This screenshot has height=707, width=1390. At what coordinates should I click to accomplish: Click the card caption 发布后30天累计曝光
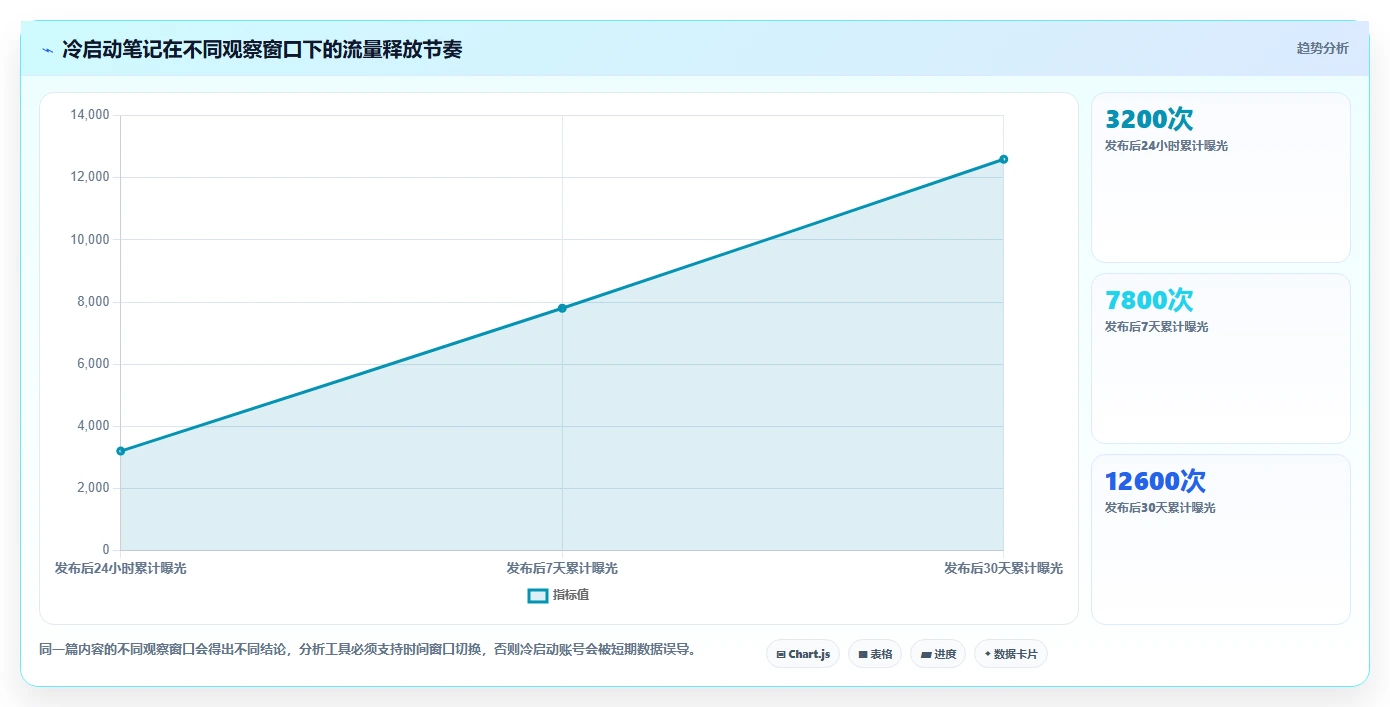click(x=1160, y=508)
